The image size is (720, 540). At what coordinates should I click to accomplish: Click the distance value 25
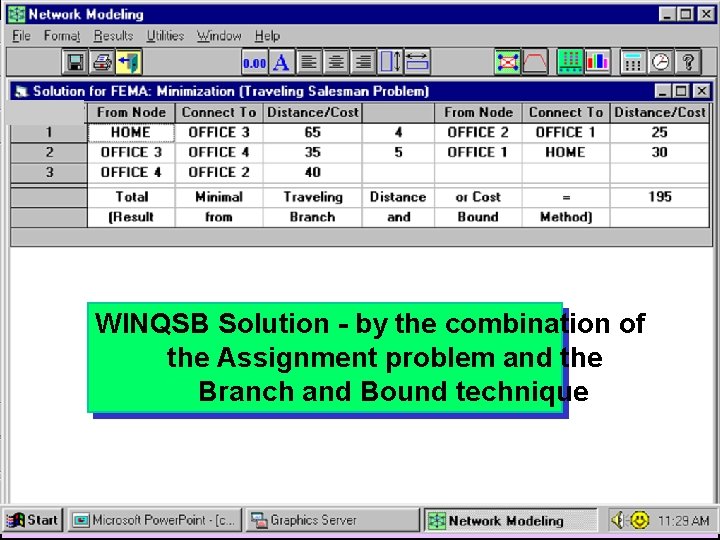tap(659, 132)
